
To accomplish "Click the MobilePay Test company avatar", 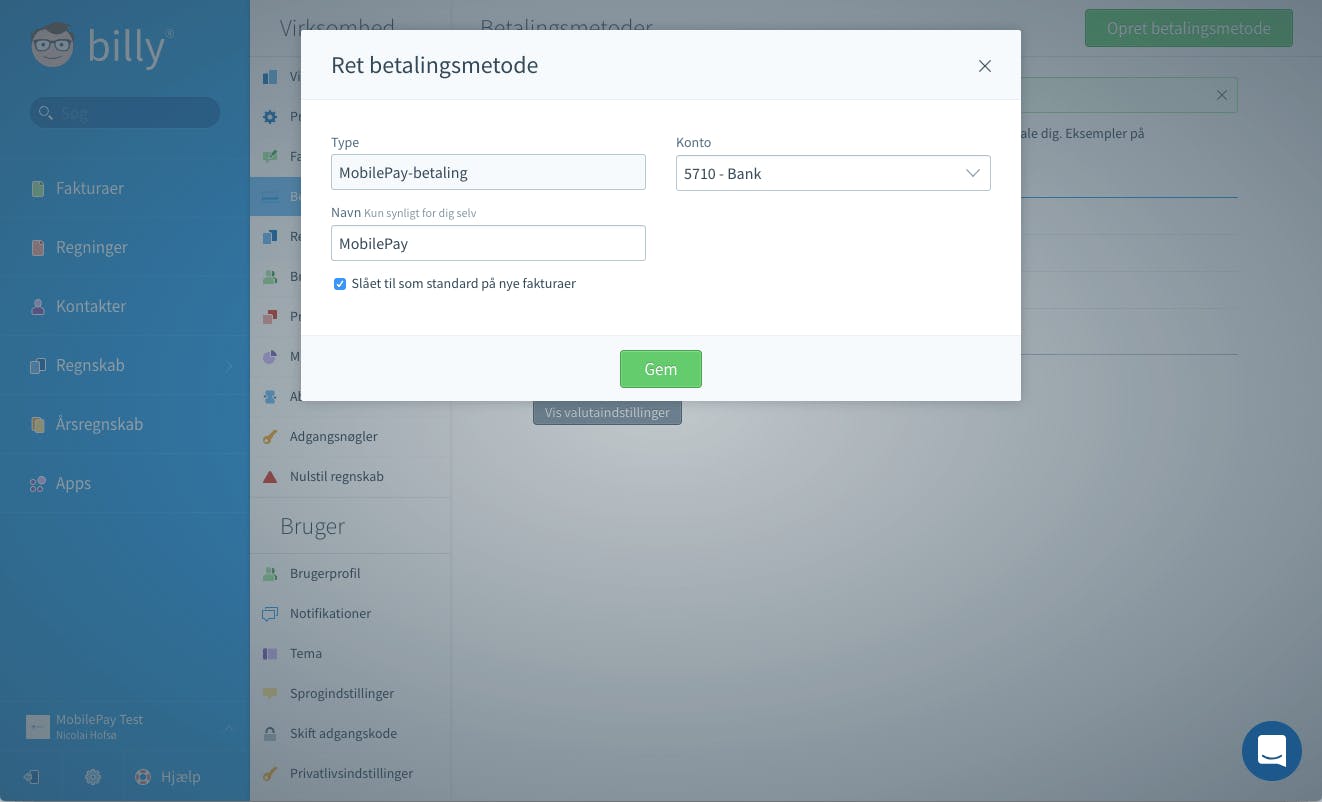I will [x=38, y=727].
